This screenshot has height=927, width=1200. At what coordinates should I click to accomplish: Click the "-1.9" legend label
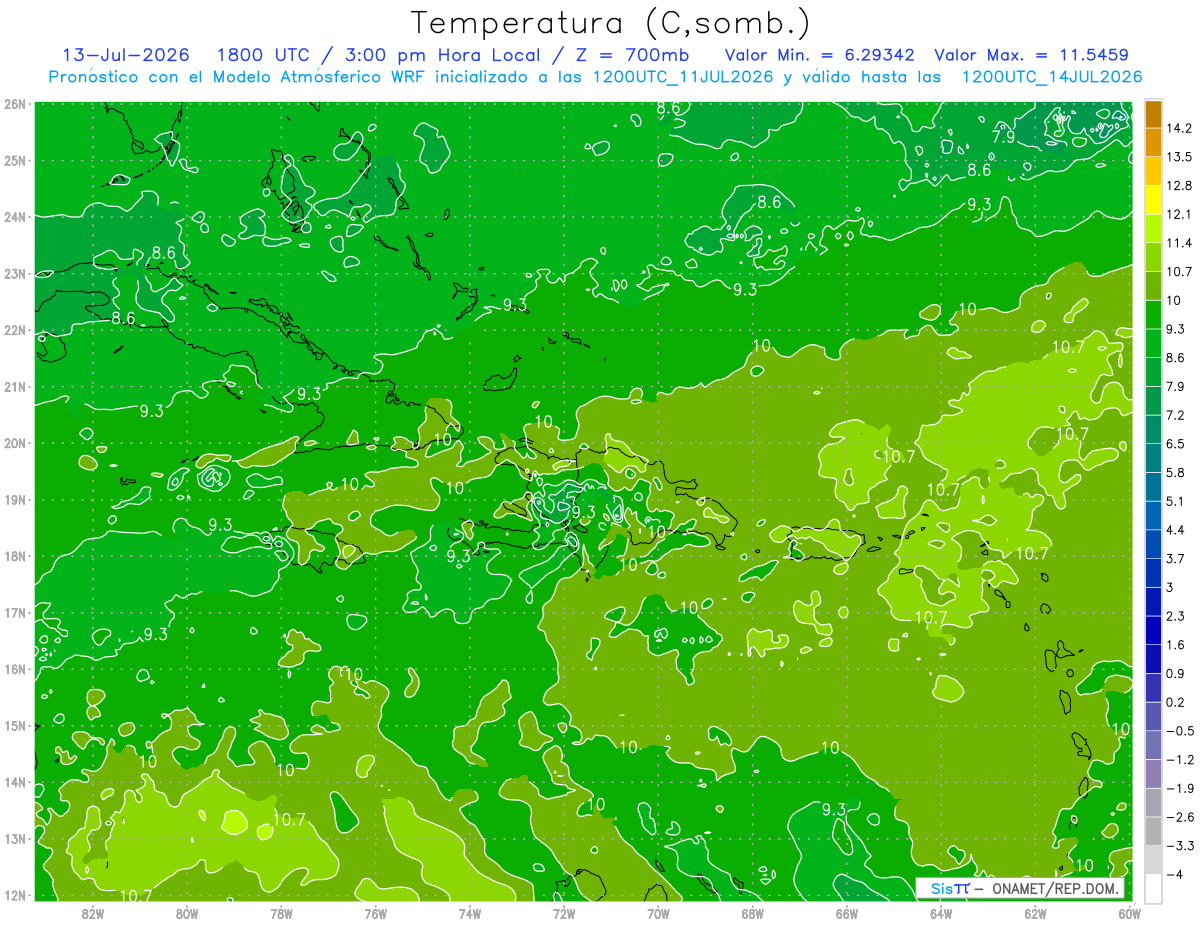[x=1179, y=788]
